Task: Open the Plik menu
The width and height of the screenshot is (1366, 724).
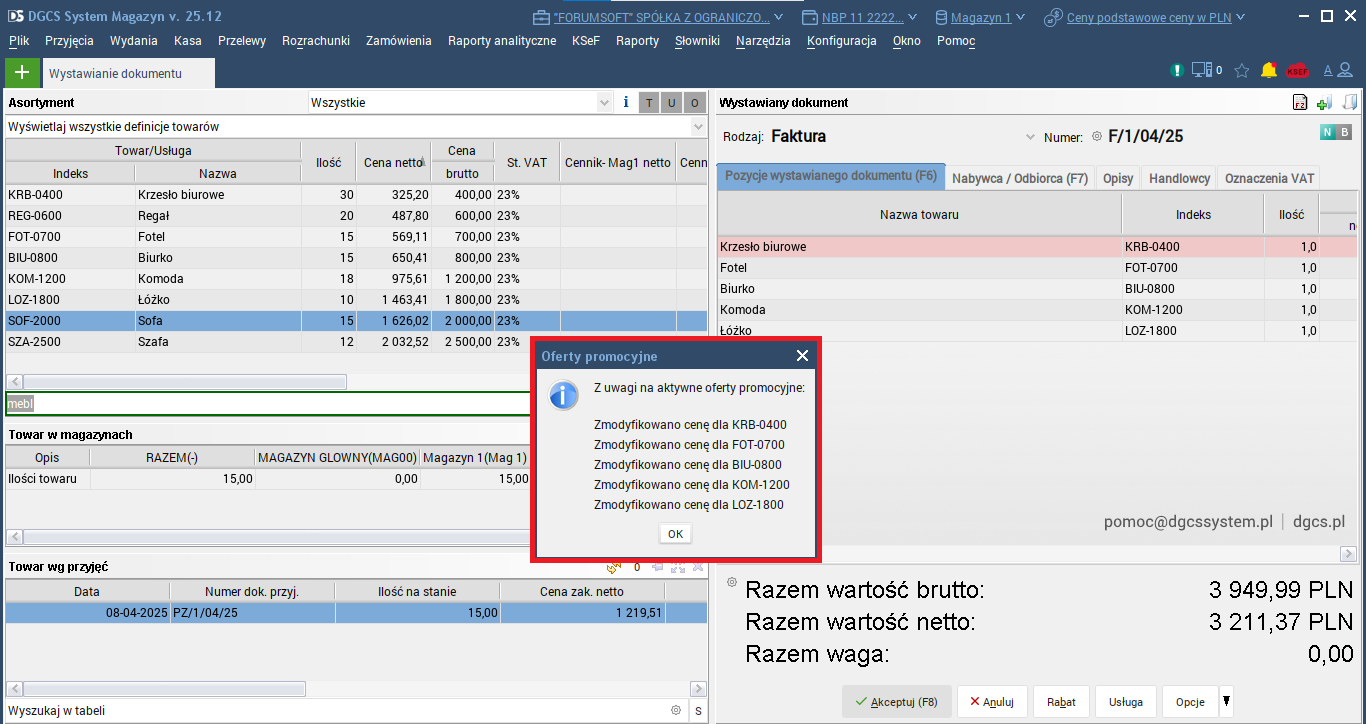Action: 19,41
